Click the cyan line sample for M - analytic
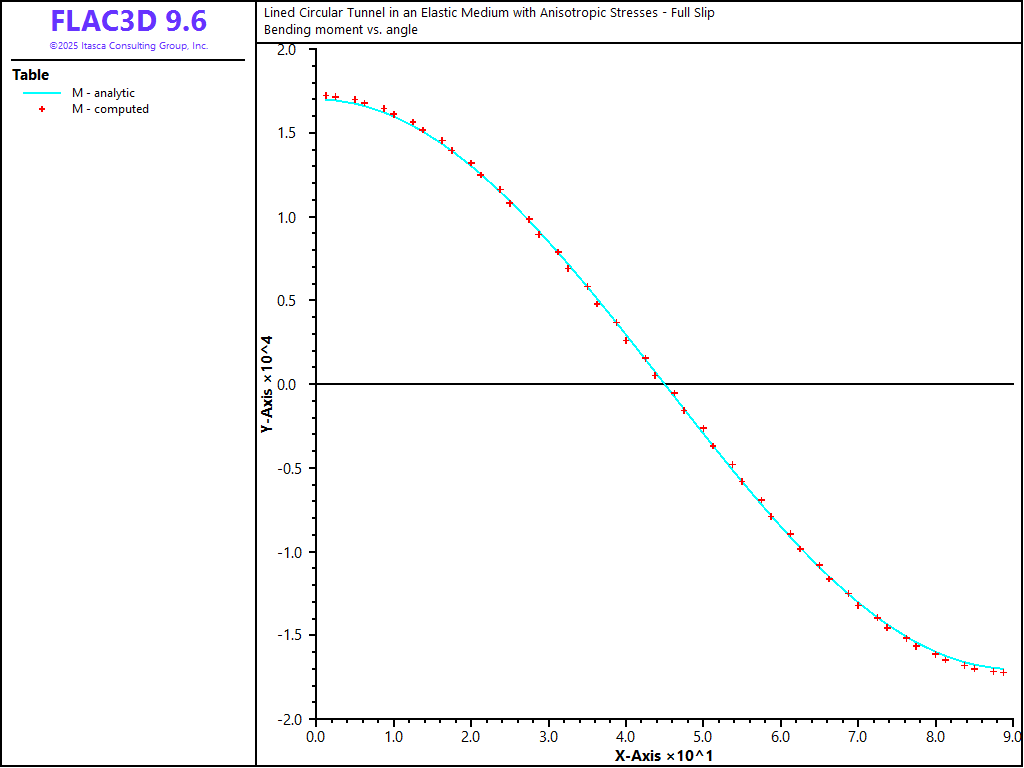The height and width of the screenshot is (768, 1024). (x=42, y=93)
